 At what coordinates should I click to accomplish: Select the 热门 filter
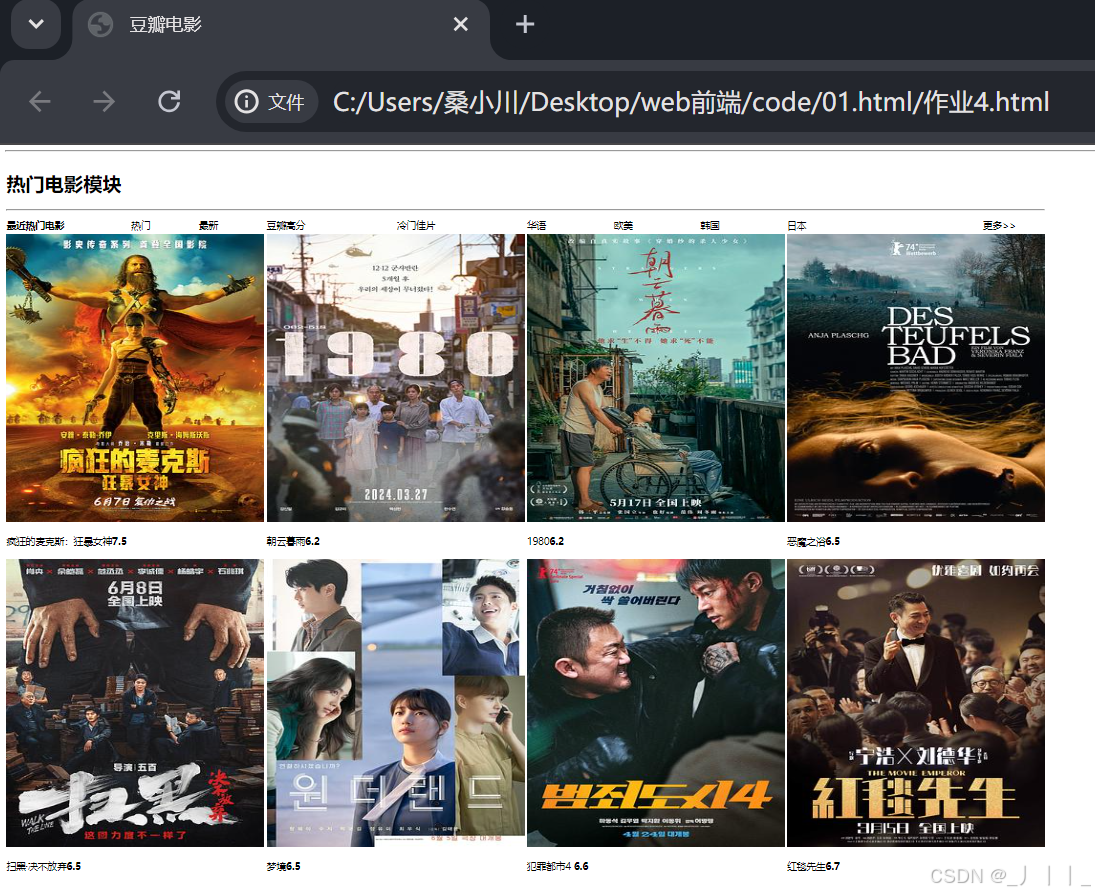click(140, 226)
